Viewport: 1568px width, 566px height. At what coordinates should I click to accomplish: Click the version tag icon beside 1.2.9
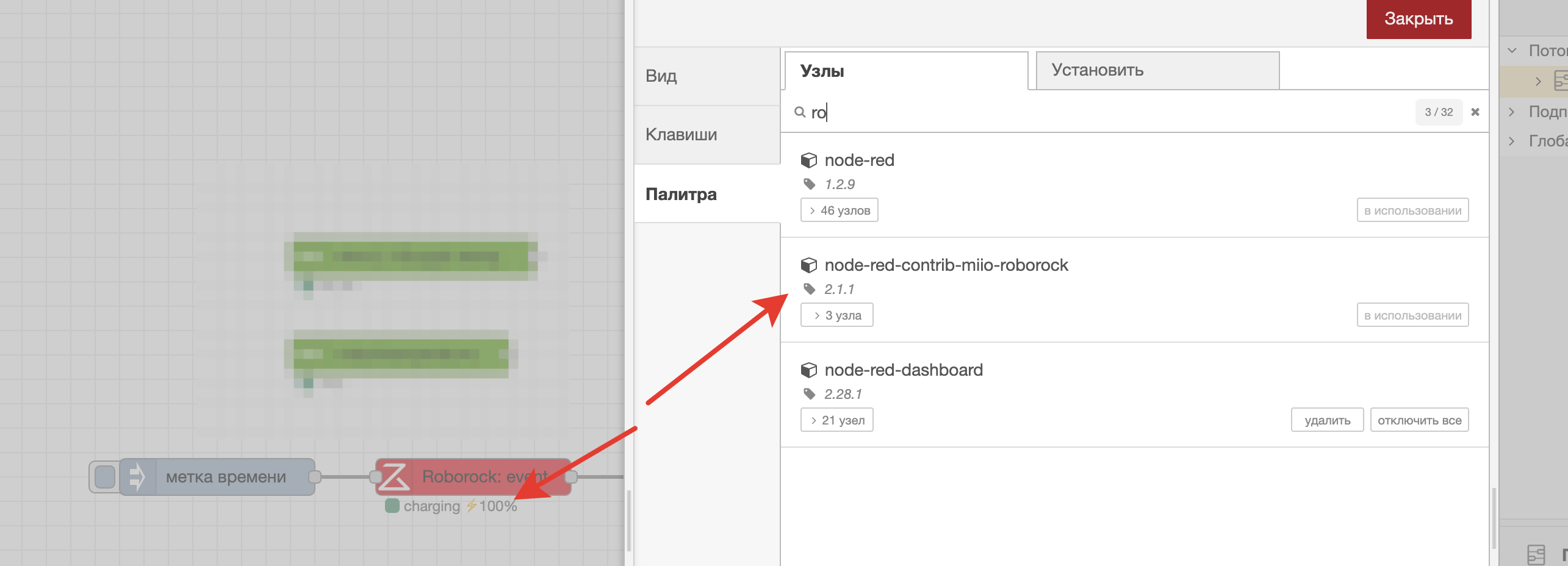coord(810,184)
